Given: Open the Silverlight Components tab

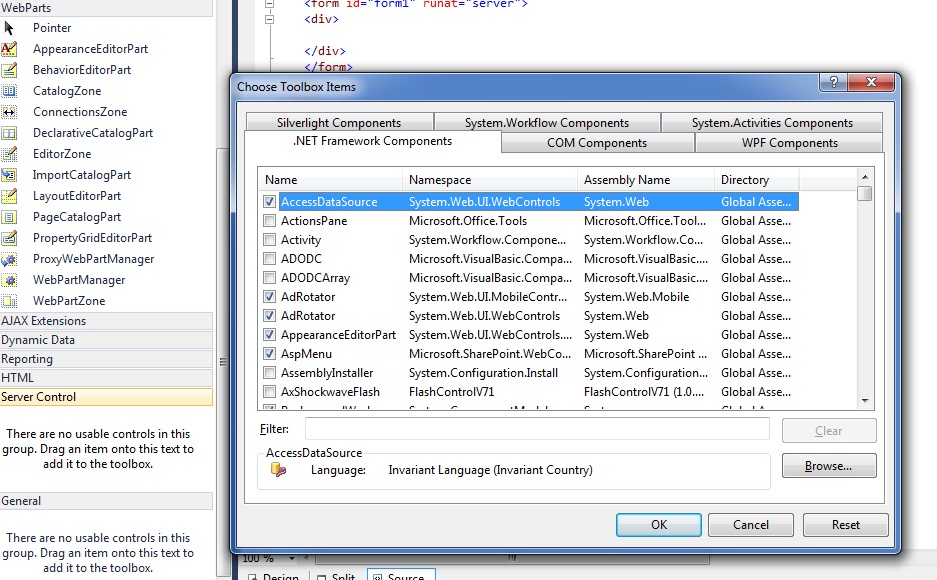Looking at the screenshot, I should [x=342, y=121].
